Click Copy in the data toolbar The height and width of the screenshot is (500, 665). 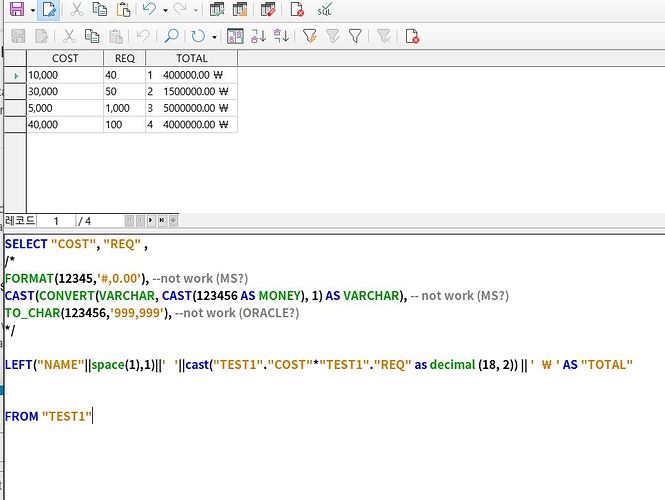(x=92, y=36)
